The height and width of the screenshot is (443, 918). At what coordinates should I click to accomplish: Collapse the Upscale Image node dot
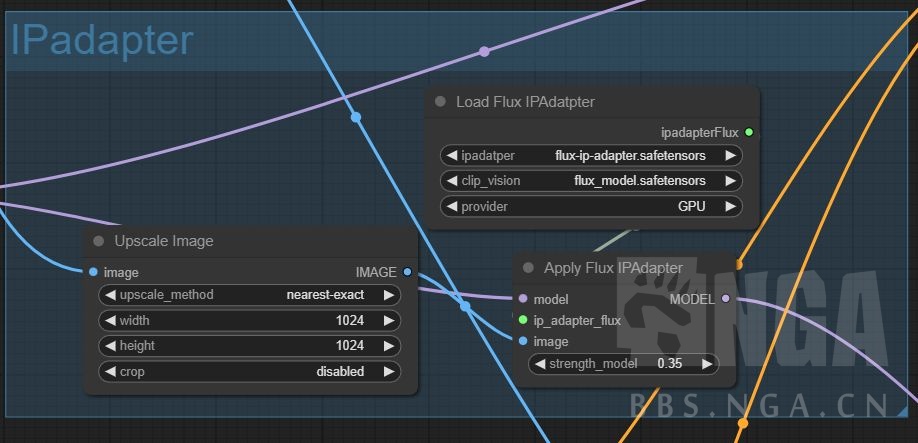coord(98,241)
